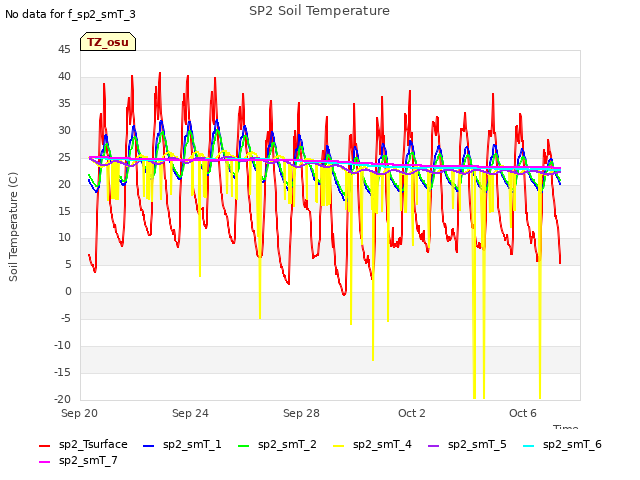Viewport: 640px width, 480px height.
Task: Click the purple sp2_smT_5 legend marker
Action: [x=433, y=446]
